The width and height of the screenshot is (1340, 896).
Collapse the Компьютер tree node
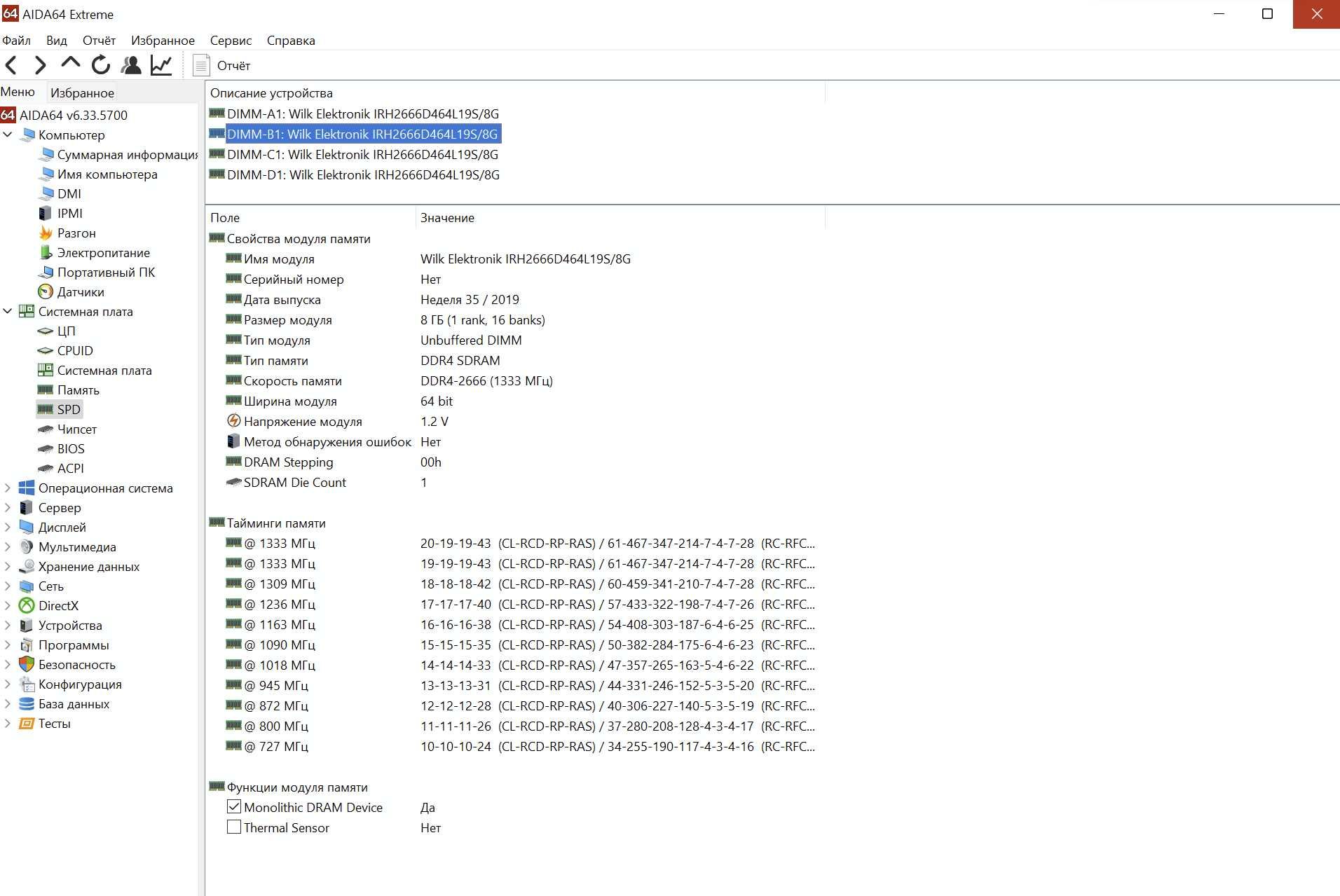(8, 135)
